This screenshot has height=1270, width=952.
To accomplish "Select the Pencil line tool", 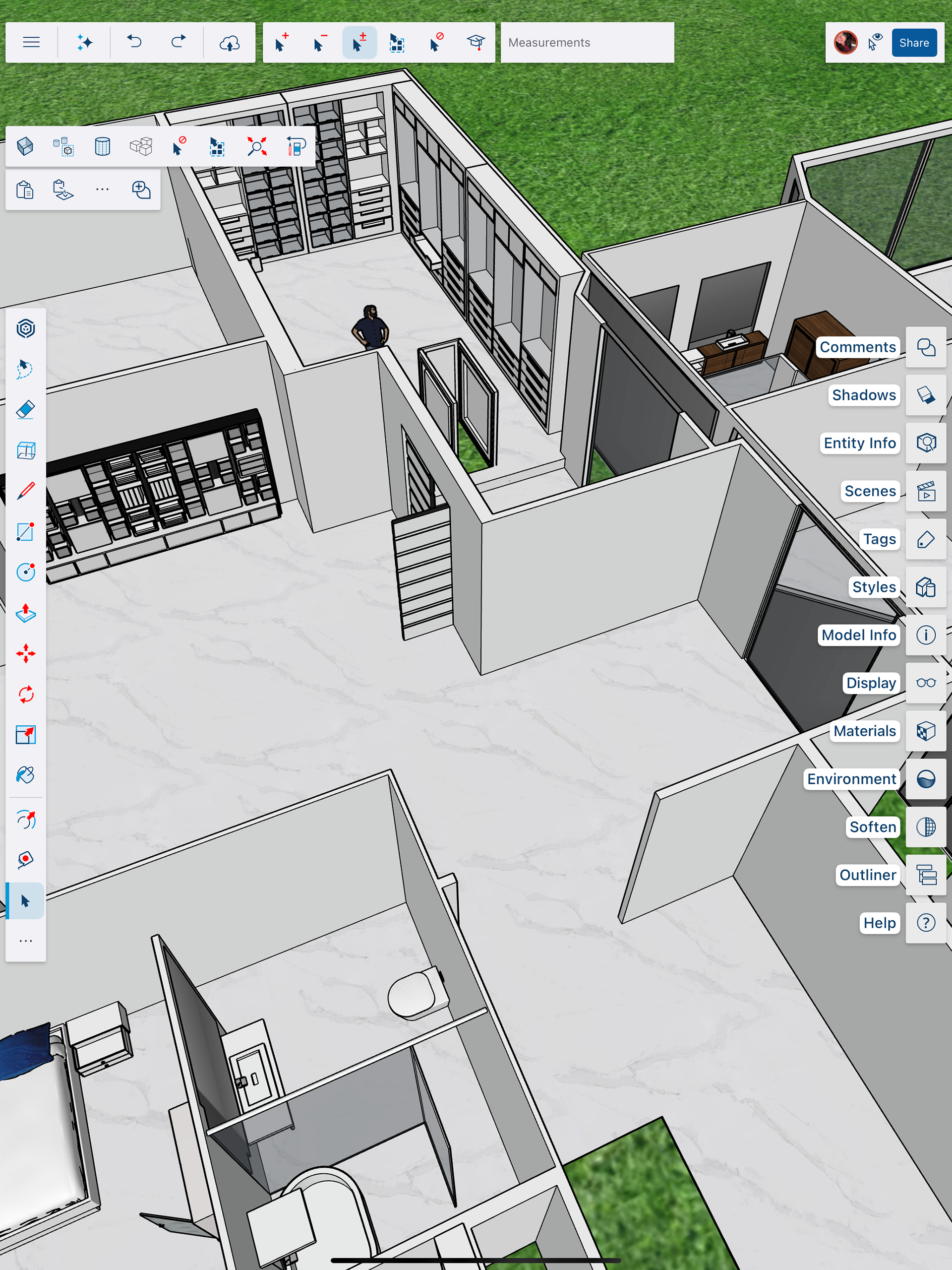I will [26, 491].
